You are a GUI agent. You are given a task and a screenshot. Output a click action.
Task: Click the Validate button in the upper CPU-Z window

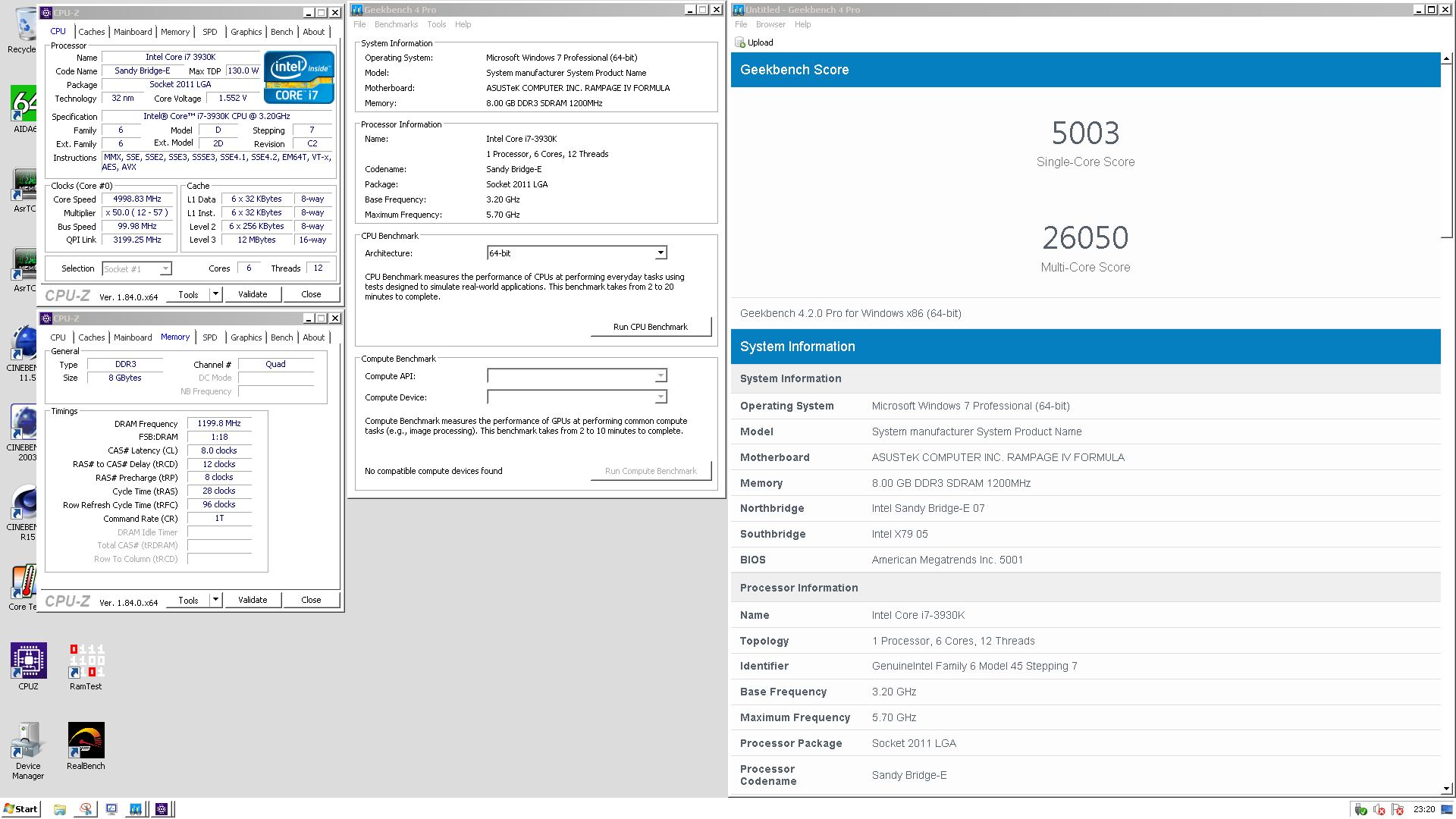click(x=253, y=294)
